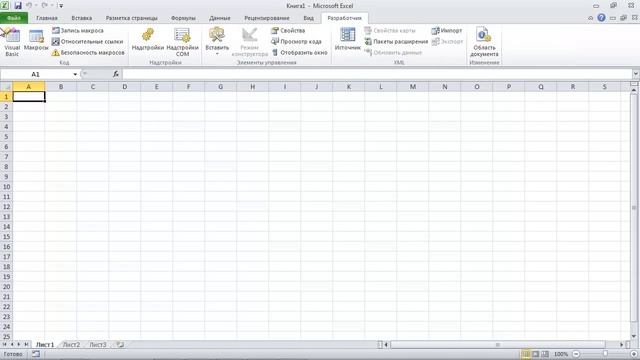Click the Insert Function fx button

click(x=116, y=74)
